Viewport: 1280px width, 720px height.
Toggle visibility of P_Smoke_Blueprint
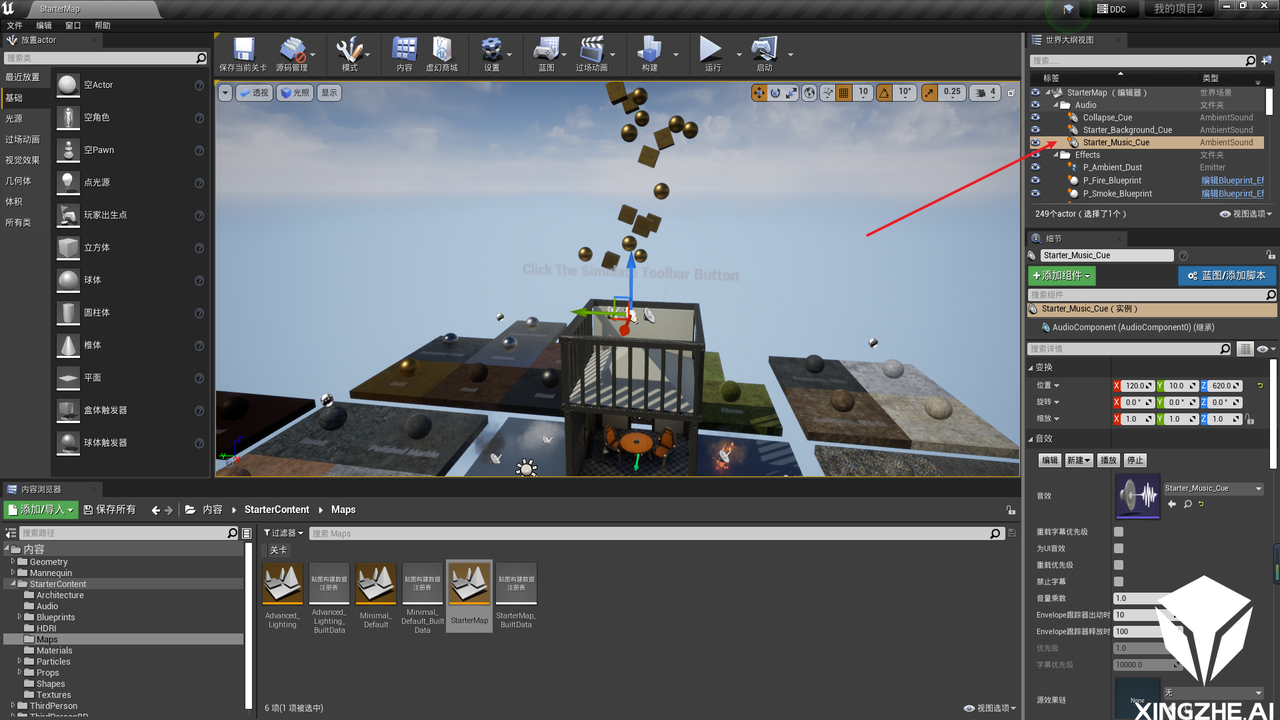click(1035, 194)
